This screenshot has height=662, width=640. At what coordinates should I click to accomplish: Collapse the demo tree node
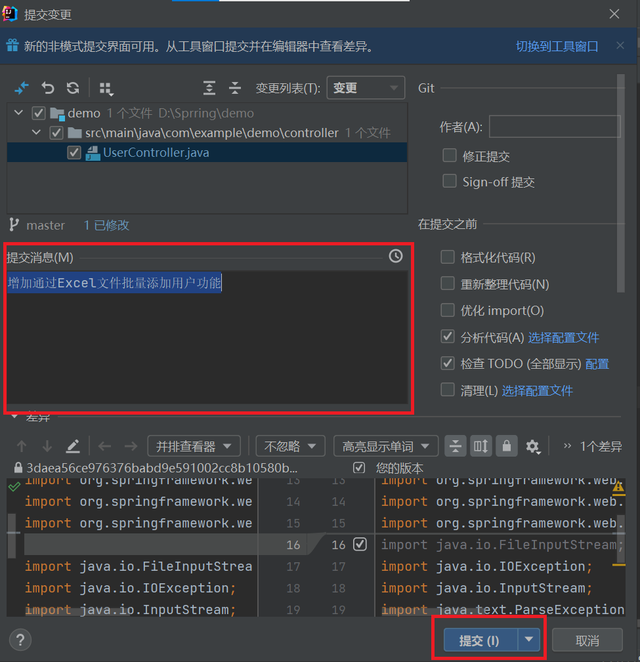18,113
